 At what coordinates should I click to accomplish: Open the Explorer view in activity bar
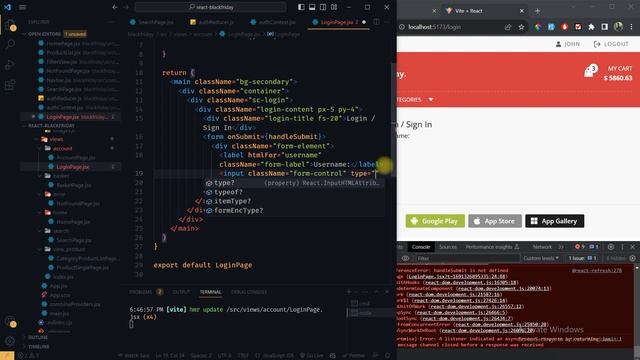(10, 25)
